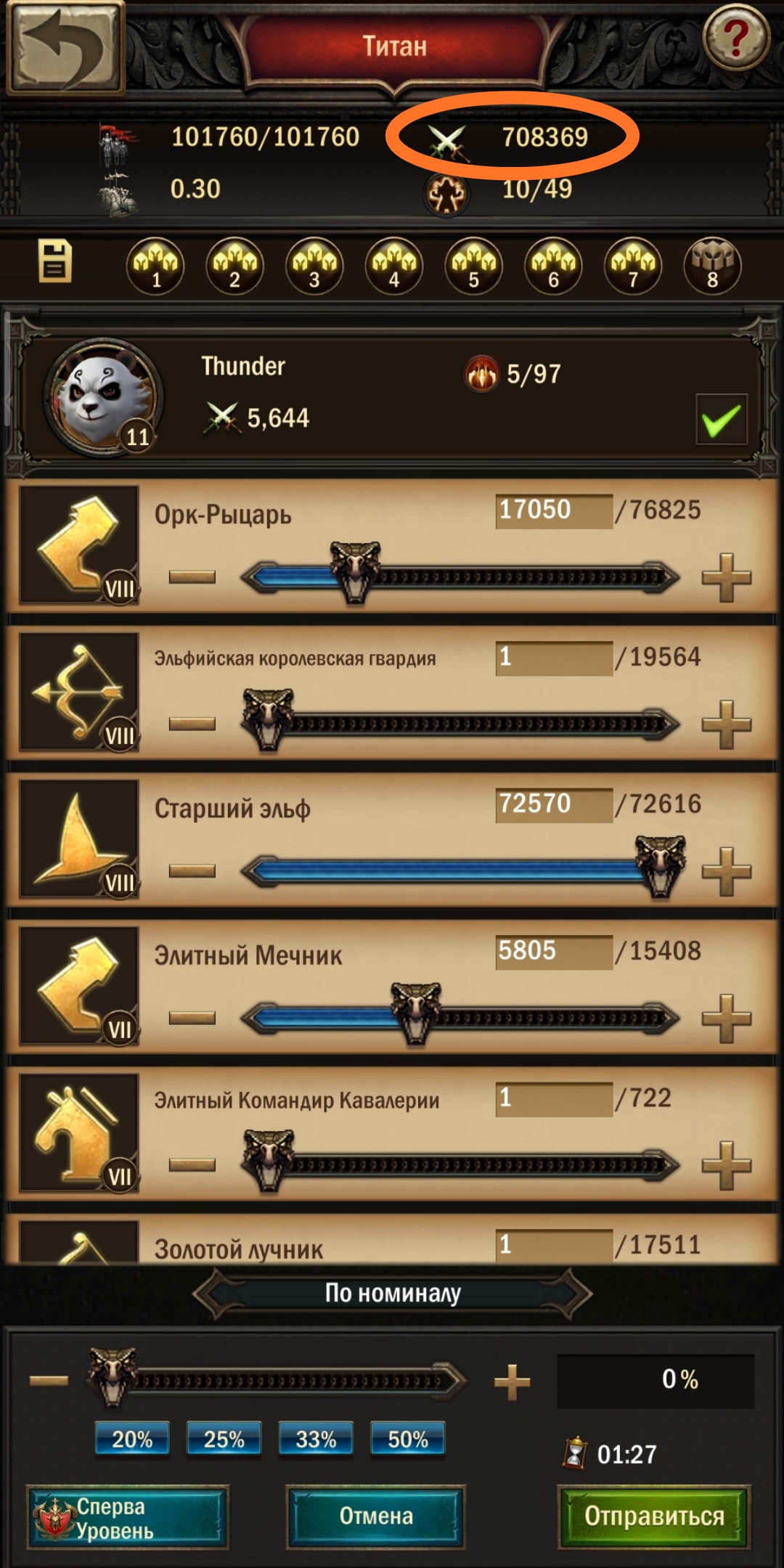
Task: Decrease Элитный Мечник count with minus button
Action: coord(192,1018)
